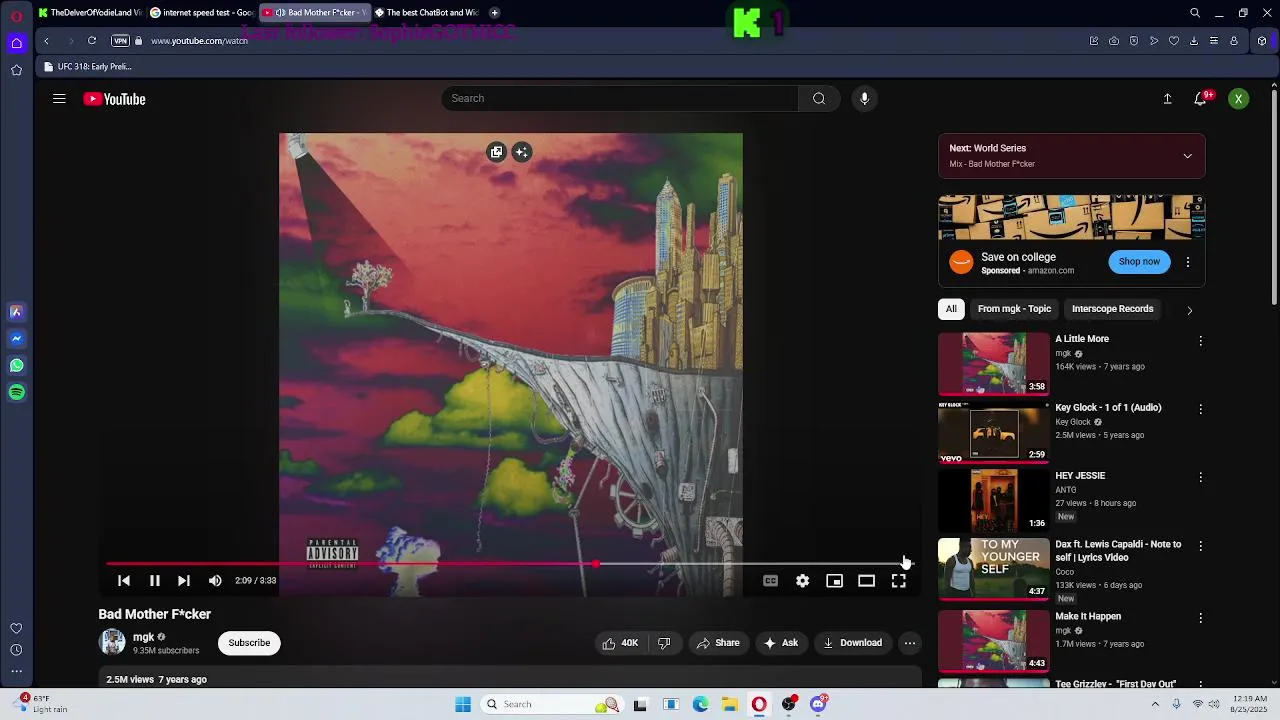Open Opera easy setup sliders
The width and height of the screenshot is (1280, 720).
(x=1214, y=41)
